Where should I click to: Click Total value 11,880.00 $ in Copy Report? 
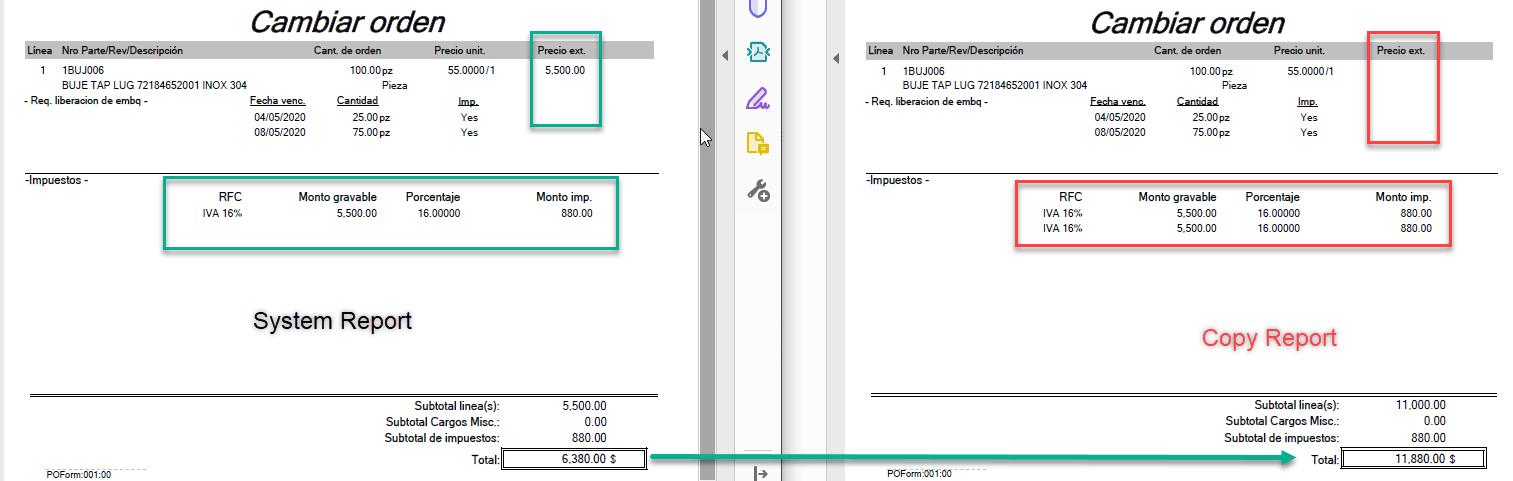[1414, 458]
